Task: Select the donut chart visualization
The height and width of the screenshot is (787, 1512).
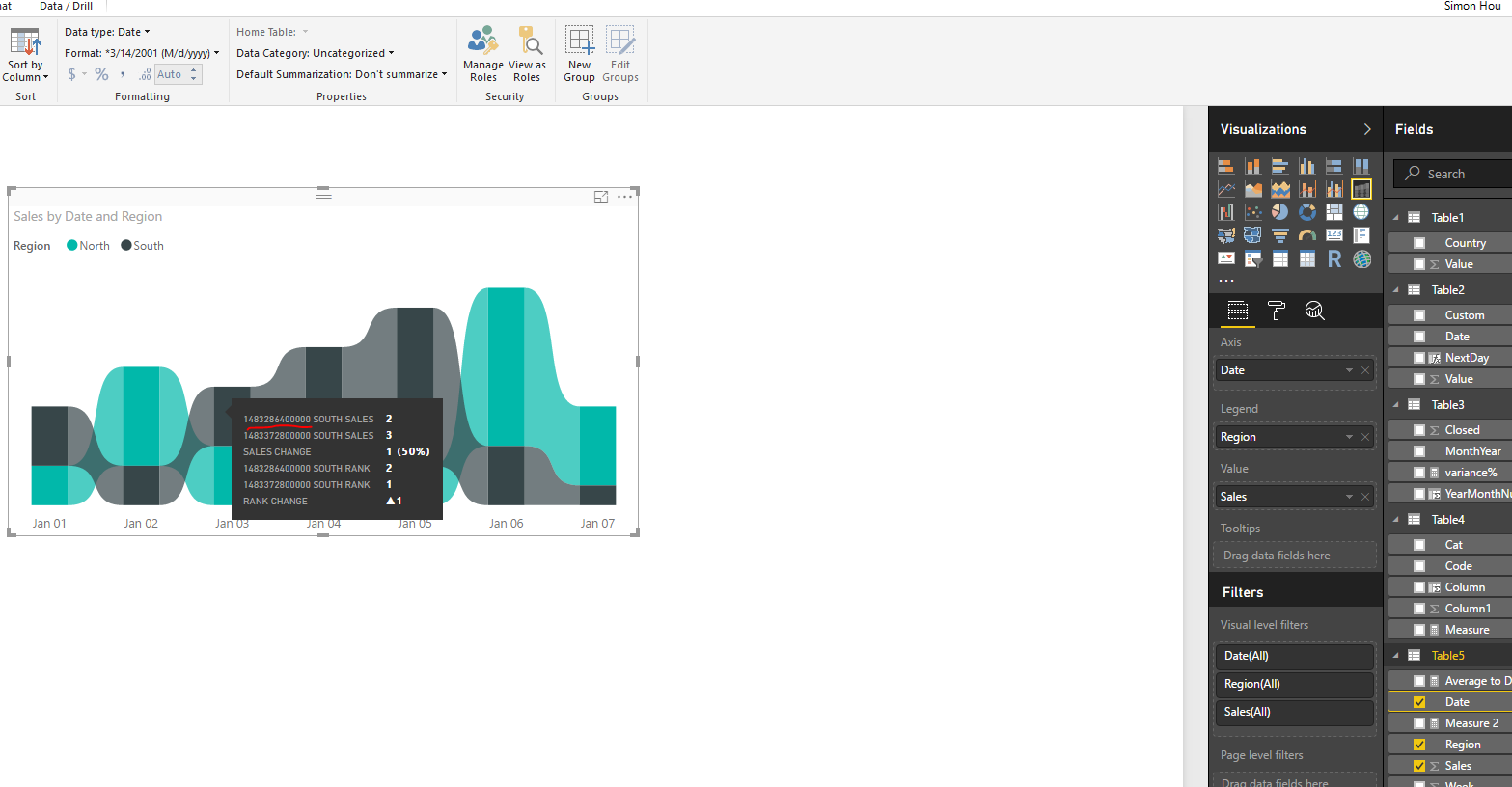Action: (x=1307, y=212)
